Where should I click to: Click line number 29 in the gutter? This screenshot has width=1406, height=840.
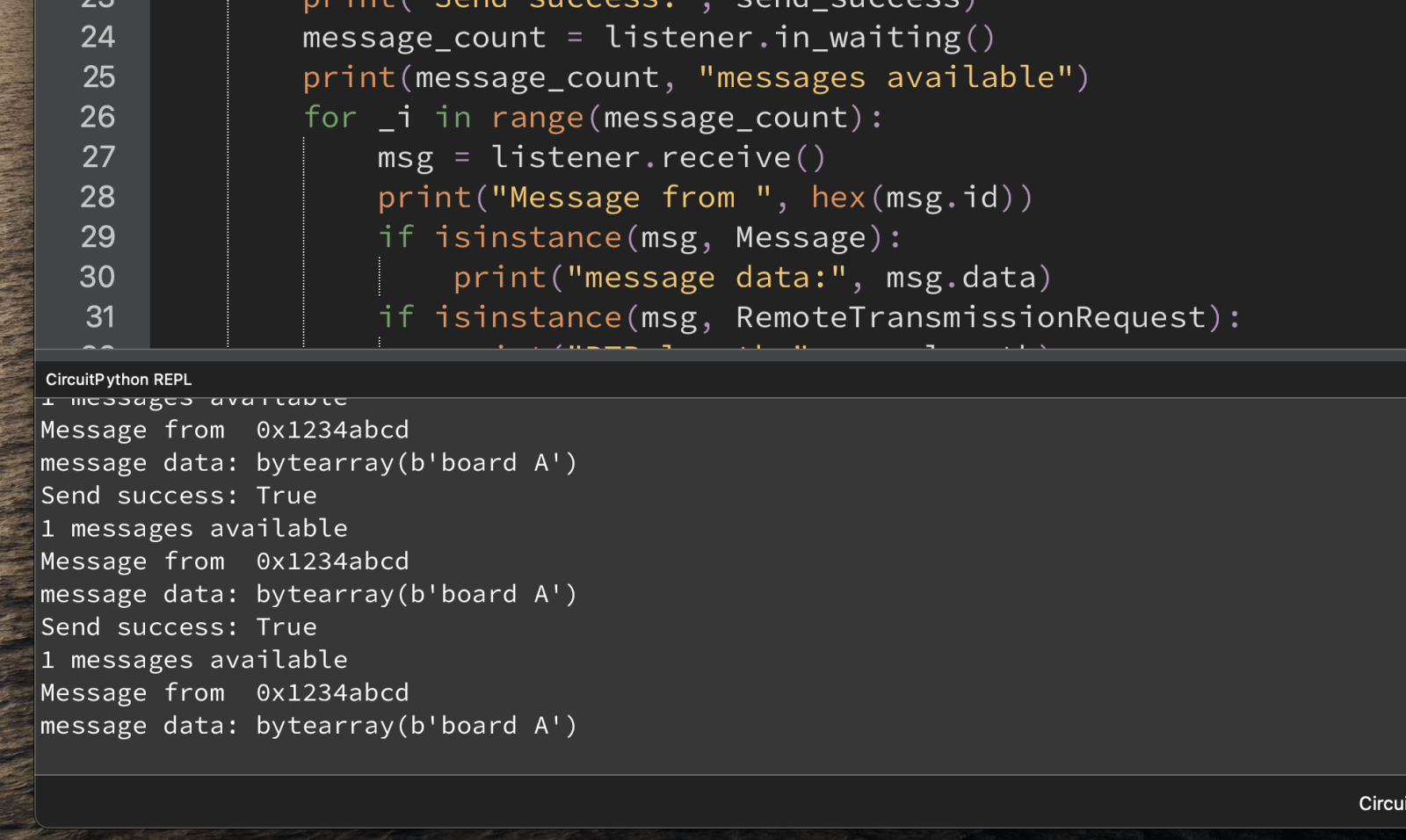point(98,237)
